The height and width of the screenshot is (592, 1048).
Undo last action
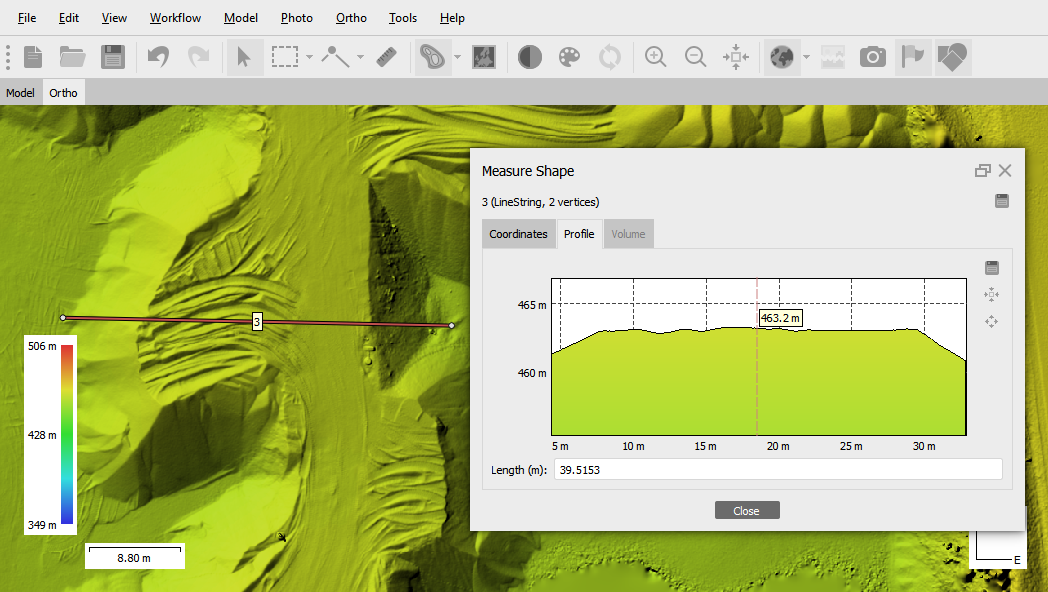pos(158,57)
